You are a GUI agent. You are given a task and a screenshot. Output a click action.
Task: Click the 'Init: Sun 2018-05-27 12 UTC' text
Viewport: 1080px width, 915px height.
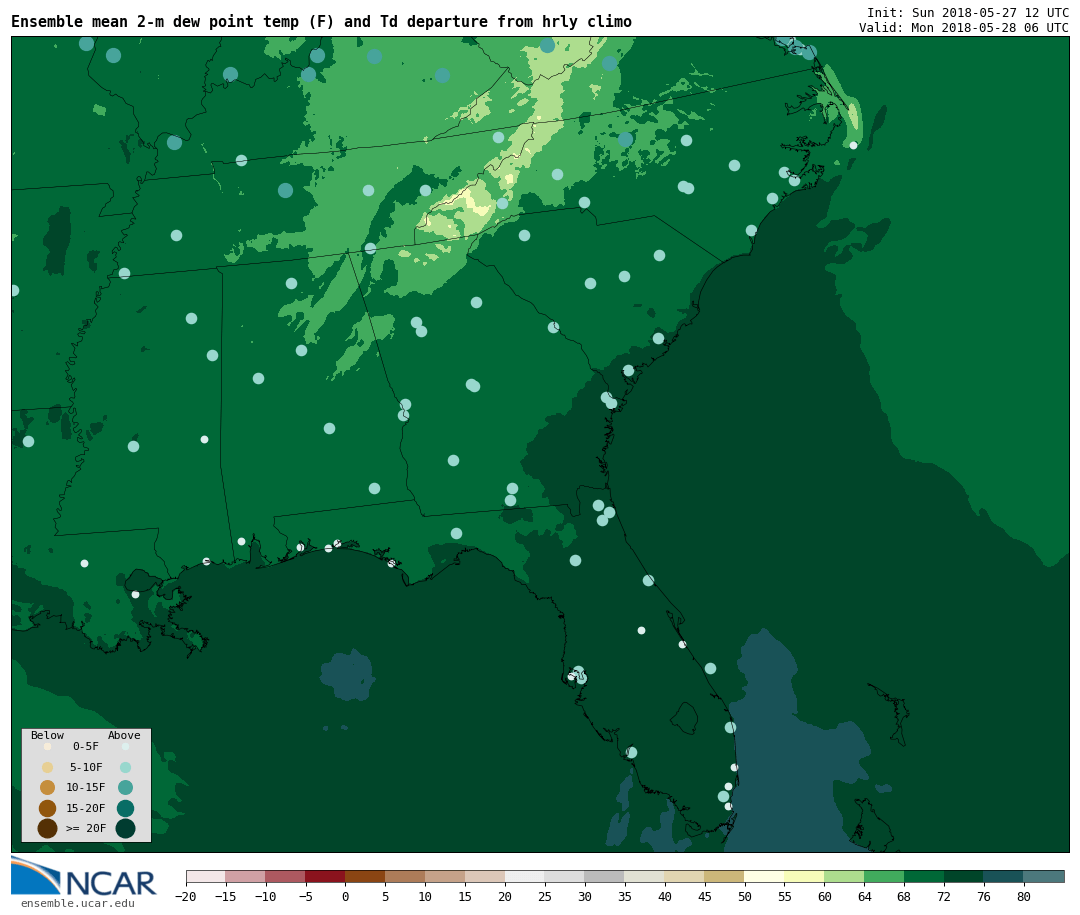pos(967,13)
